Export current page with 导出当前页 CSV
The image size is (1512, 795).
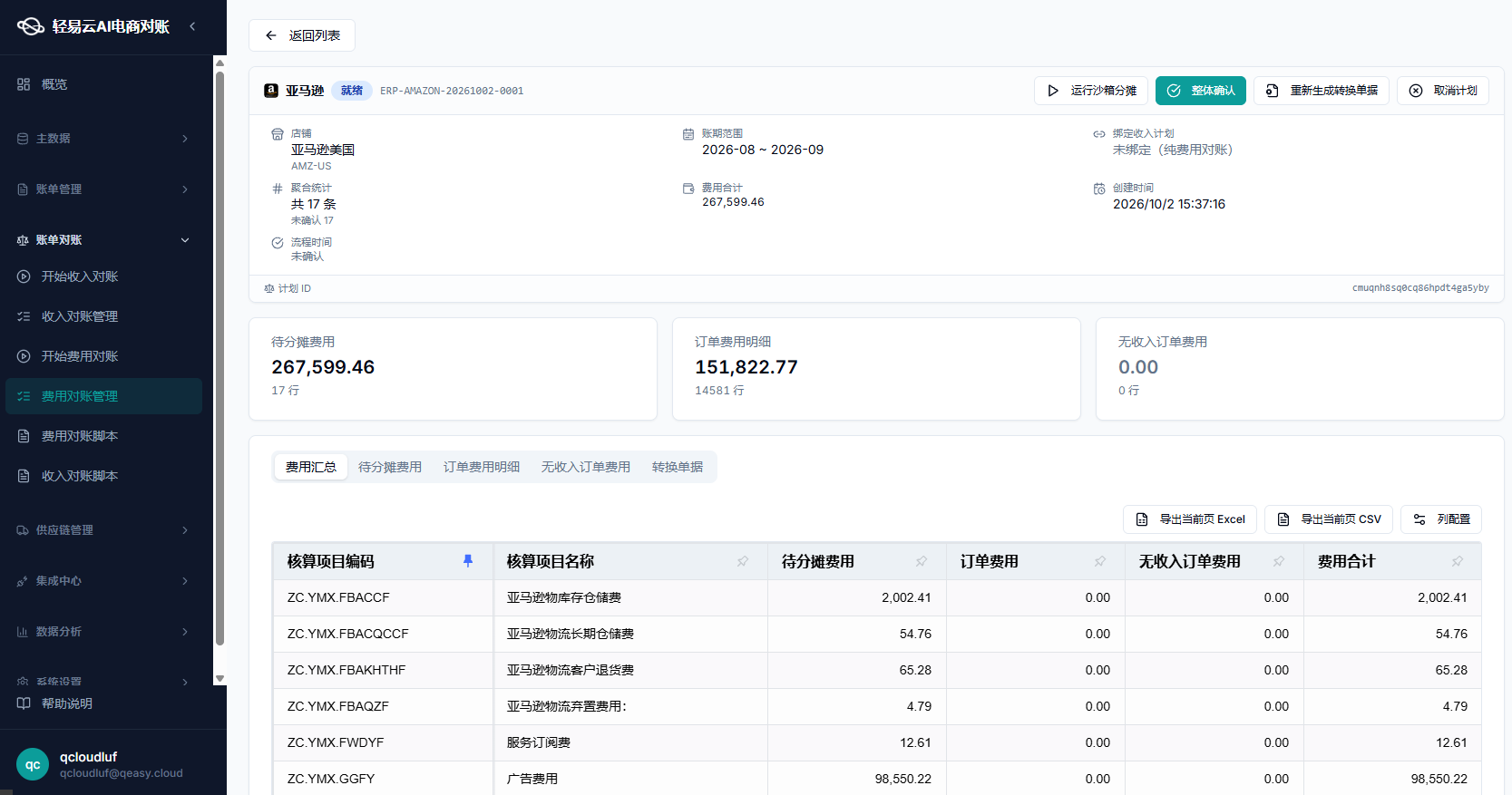1329,519
